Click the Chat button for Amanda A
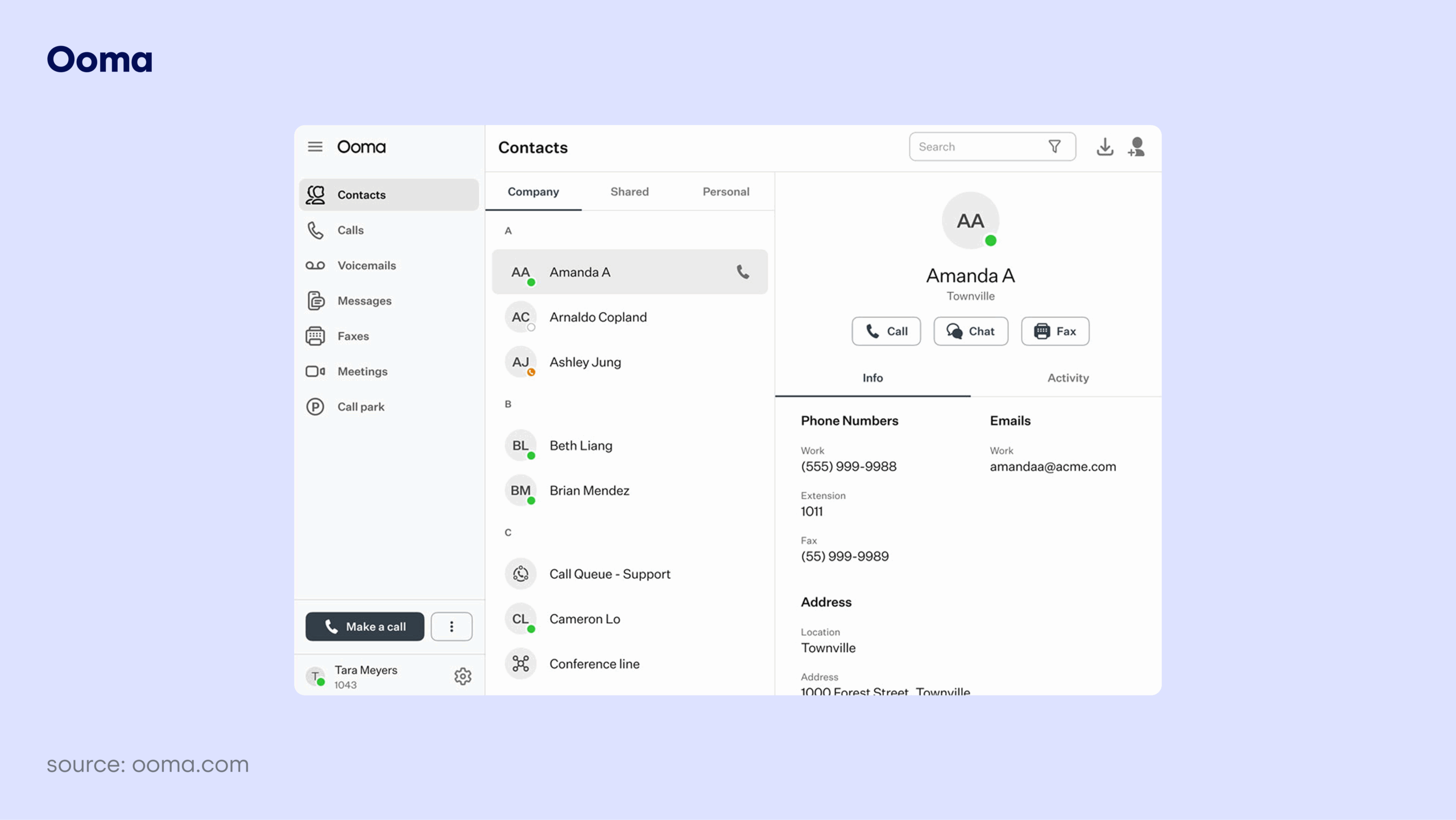Viewport: 1456px width, 820px height. click(970, 331)
